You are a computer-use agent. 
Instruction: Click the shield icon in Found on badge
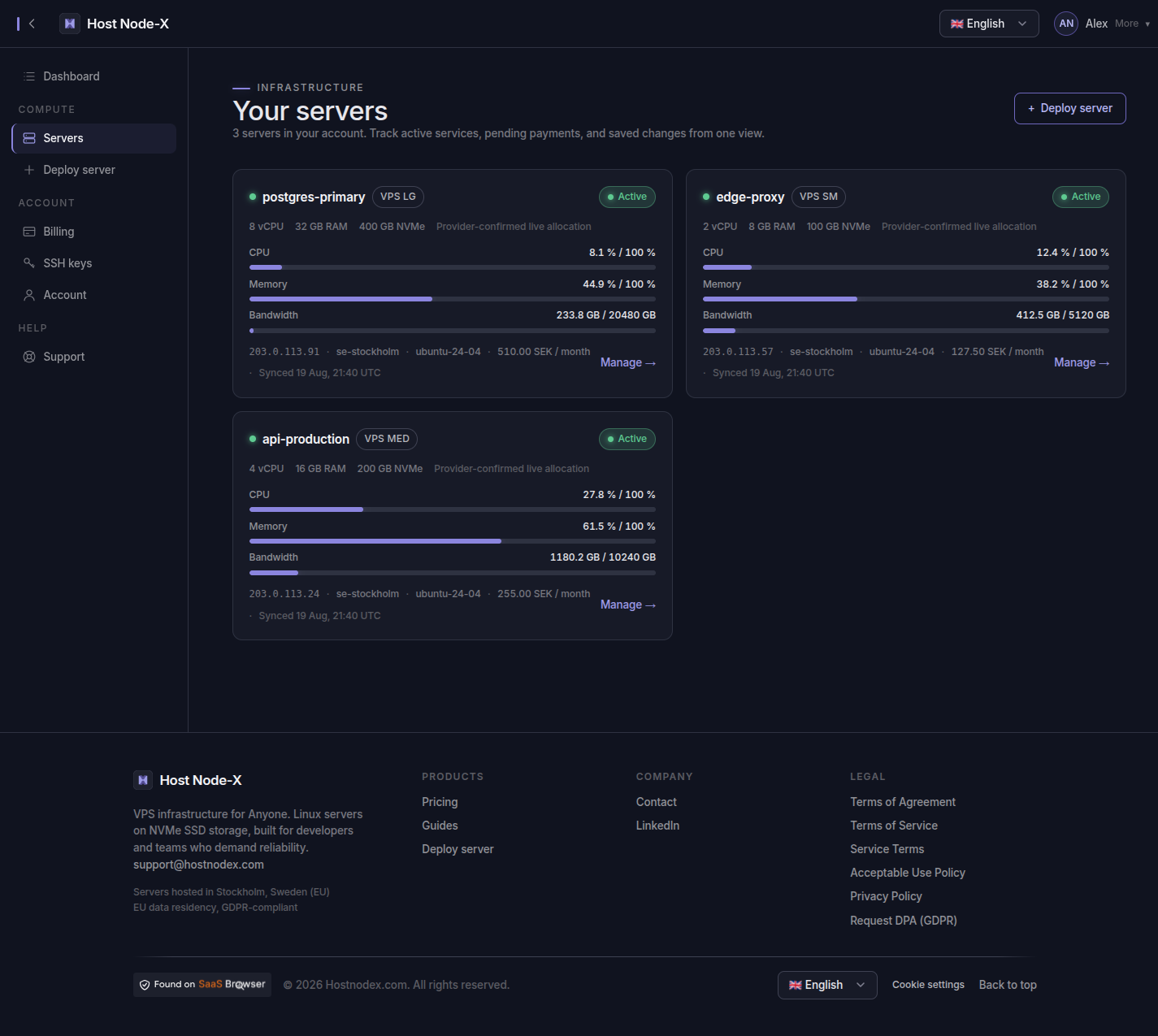[x=145, y=985]
